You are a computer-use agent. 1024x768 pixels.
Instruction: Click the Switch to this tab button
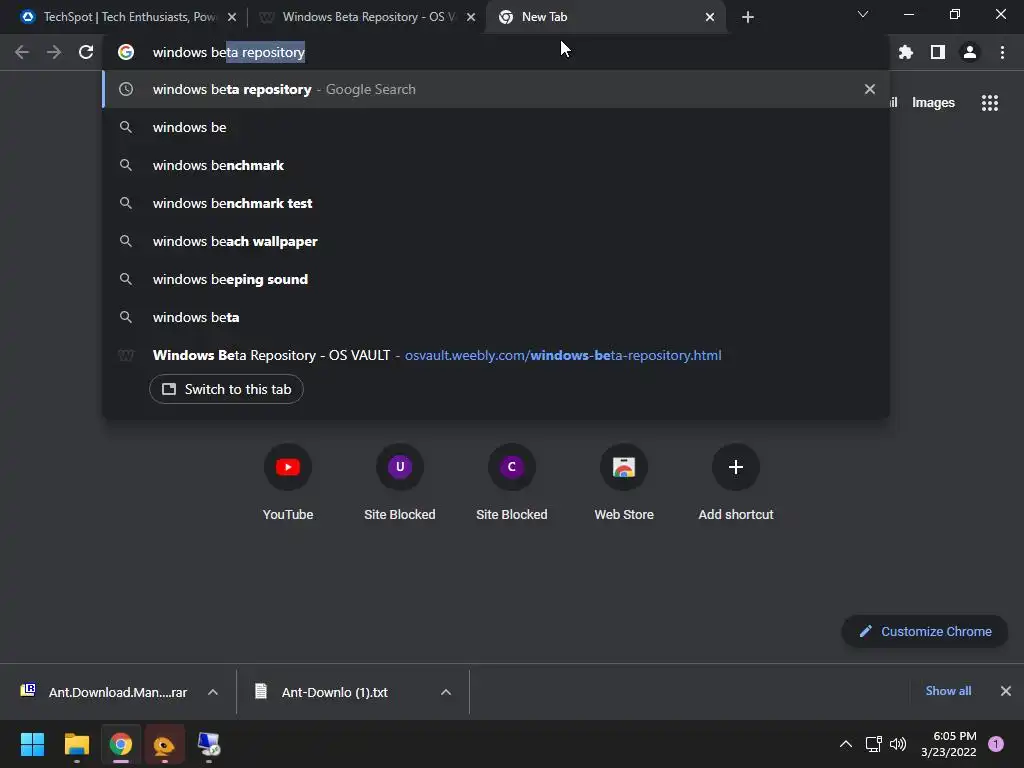coord(226,389)
